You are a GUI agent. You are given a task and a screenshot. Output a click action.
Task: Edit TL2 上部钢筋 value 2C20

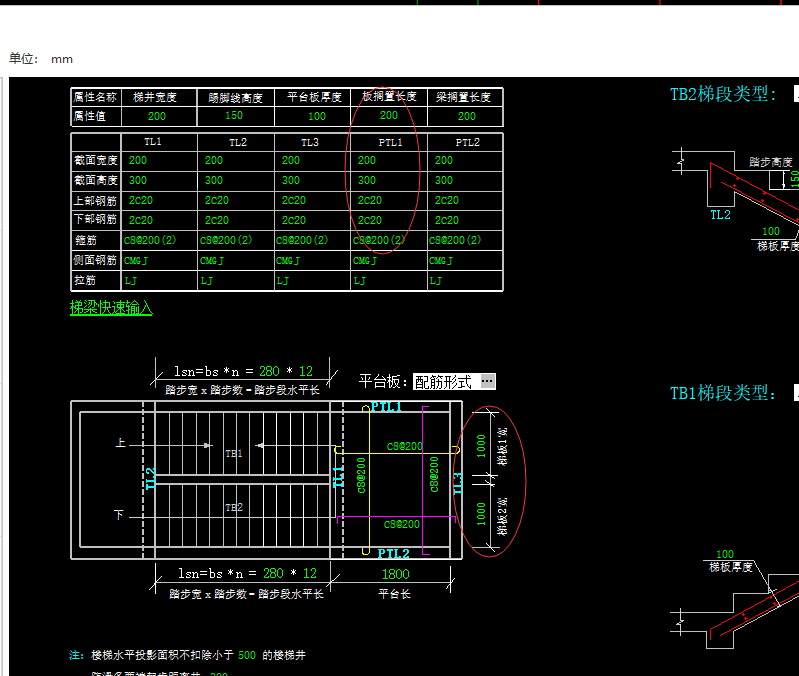coord(217,201)
